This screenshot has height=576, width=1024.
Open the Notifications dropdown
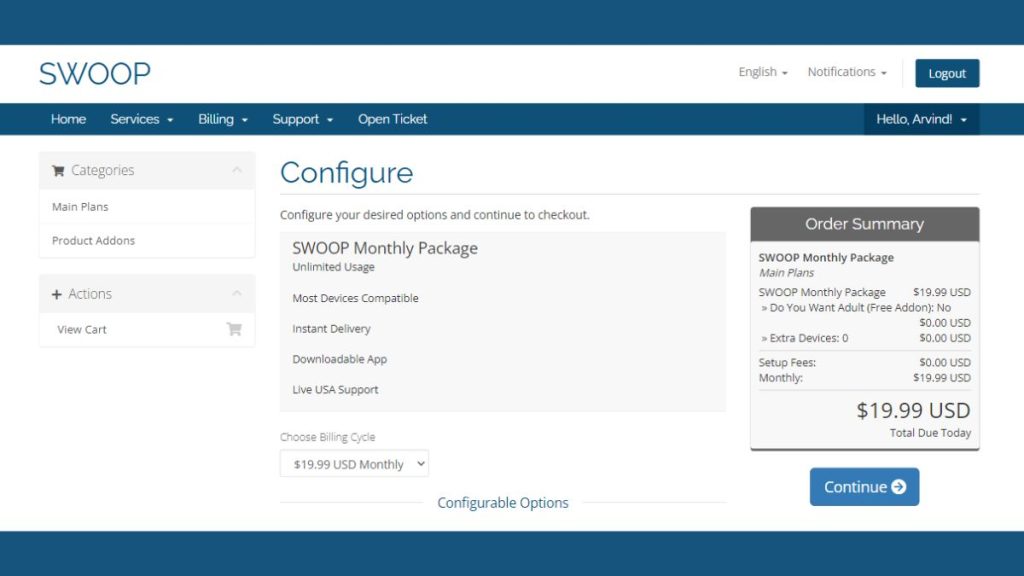tap(847, 72)
